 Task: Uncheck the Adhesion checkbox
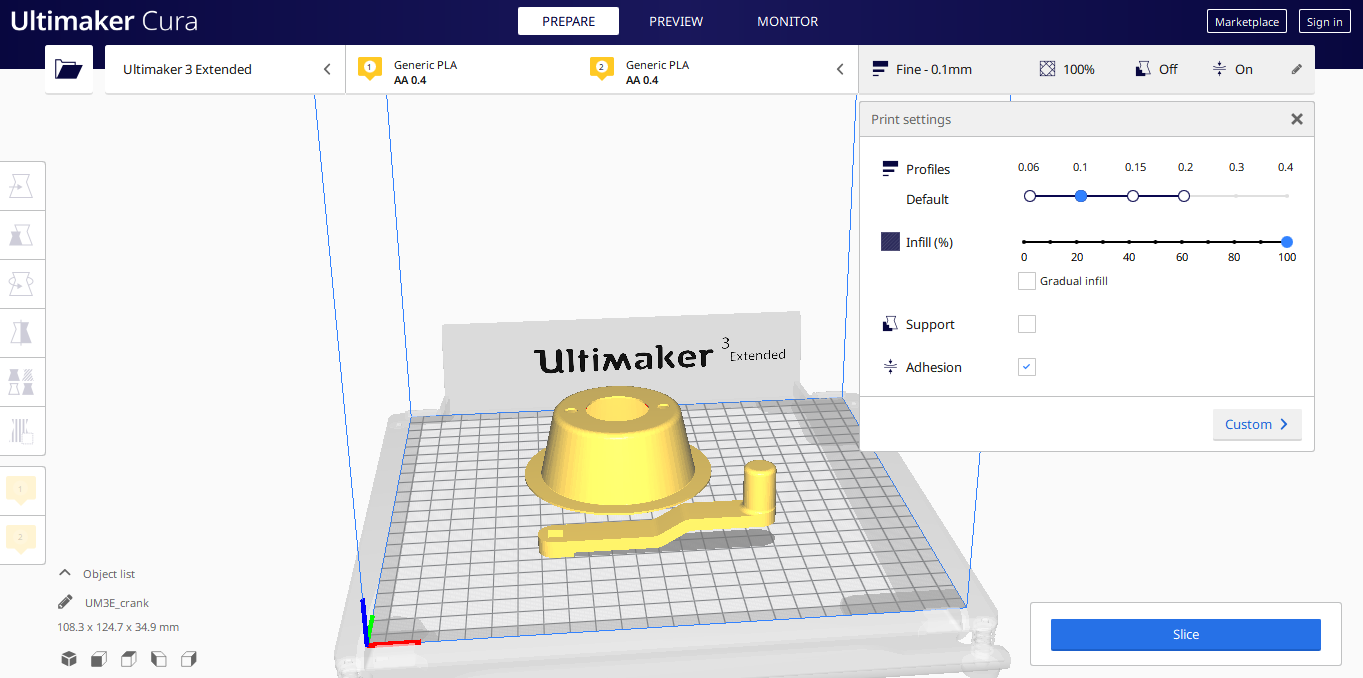click(1026, 367)
